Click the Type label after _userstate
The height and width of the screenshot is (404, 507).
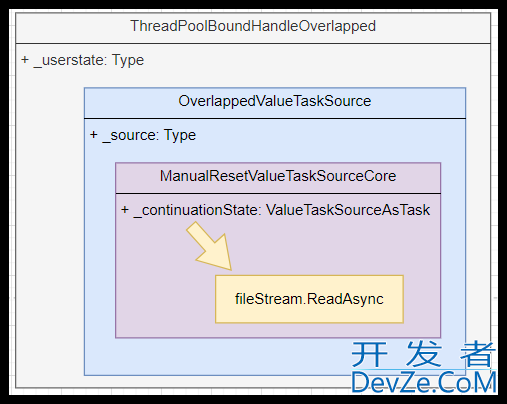click(128, 60)
